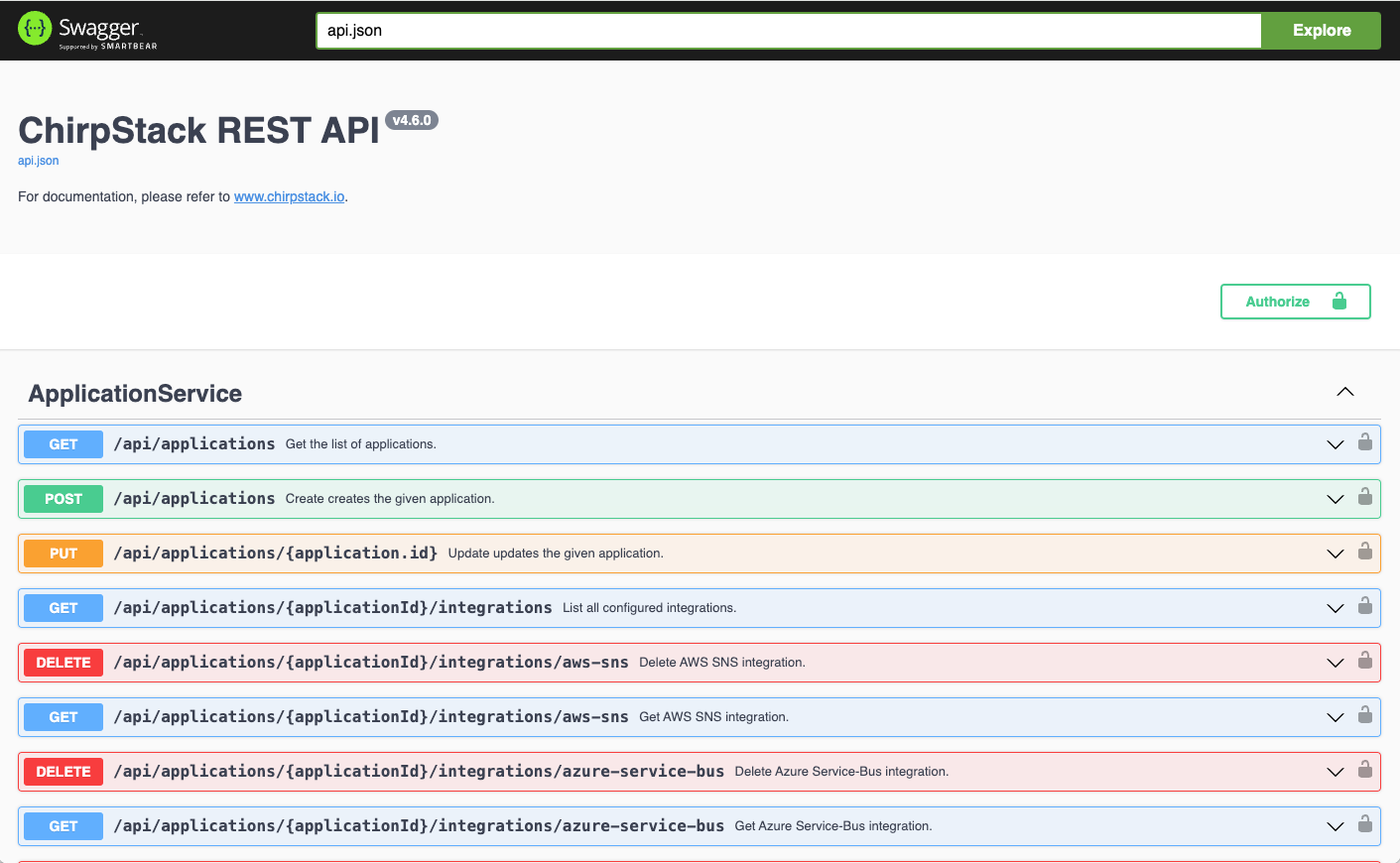Screen dimensions: 1400x863
Task: Click GET badge for aws-sns integration
Action: click(64, 717)
